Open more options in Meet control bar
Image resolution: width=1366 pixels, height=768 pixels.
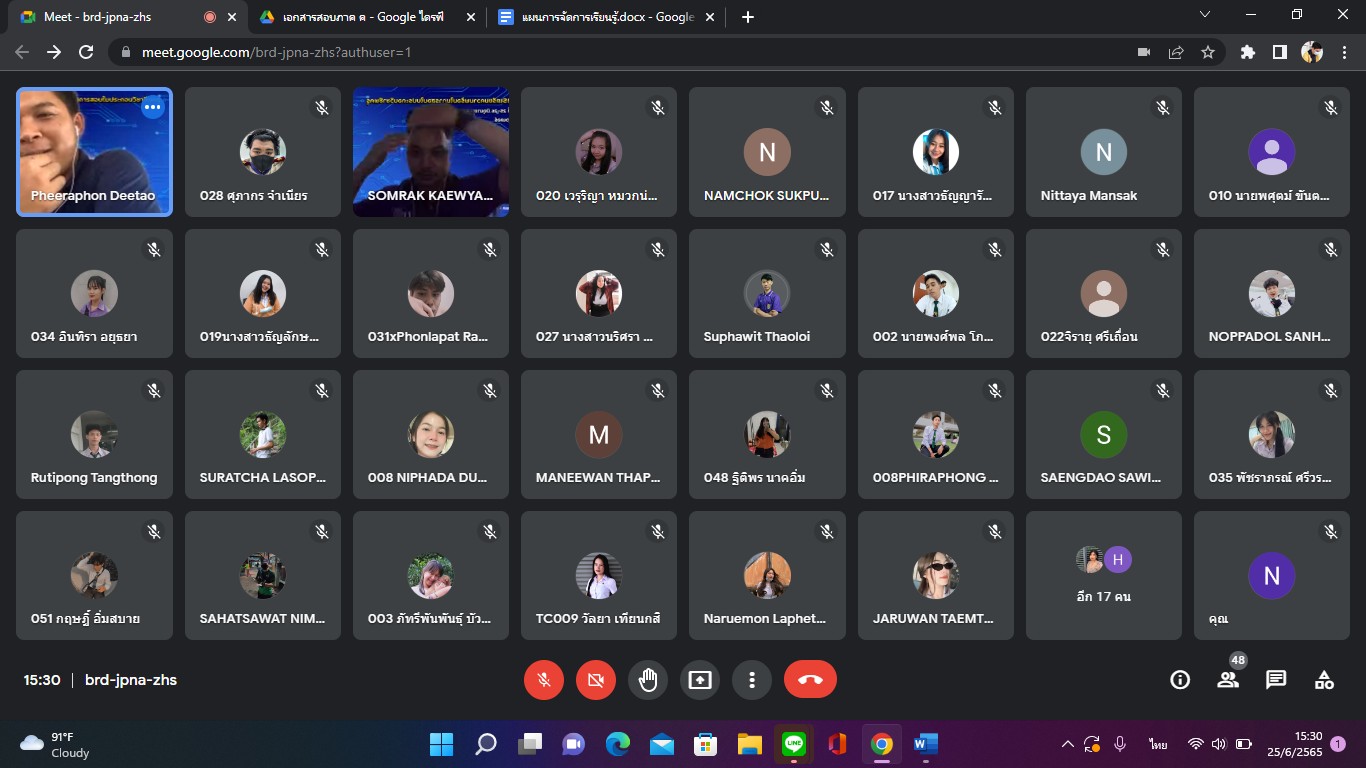point(752,680)
